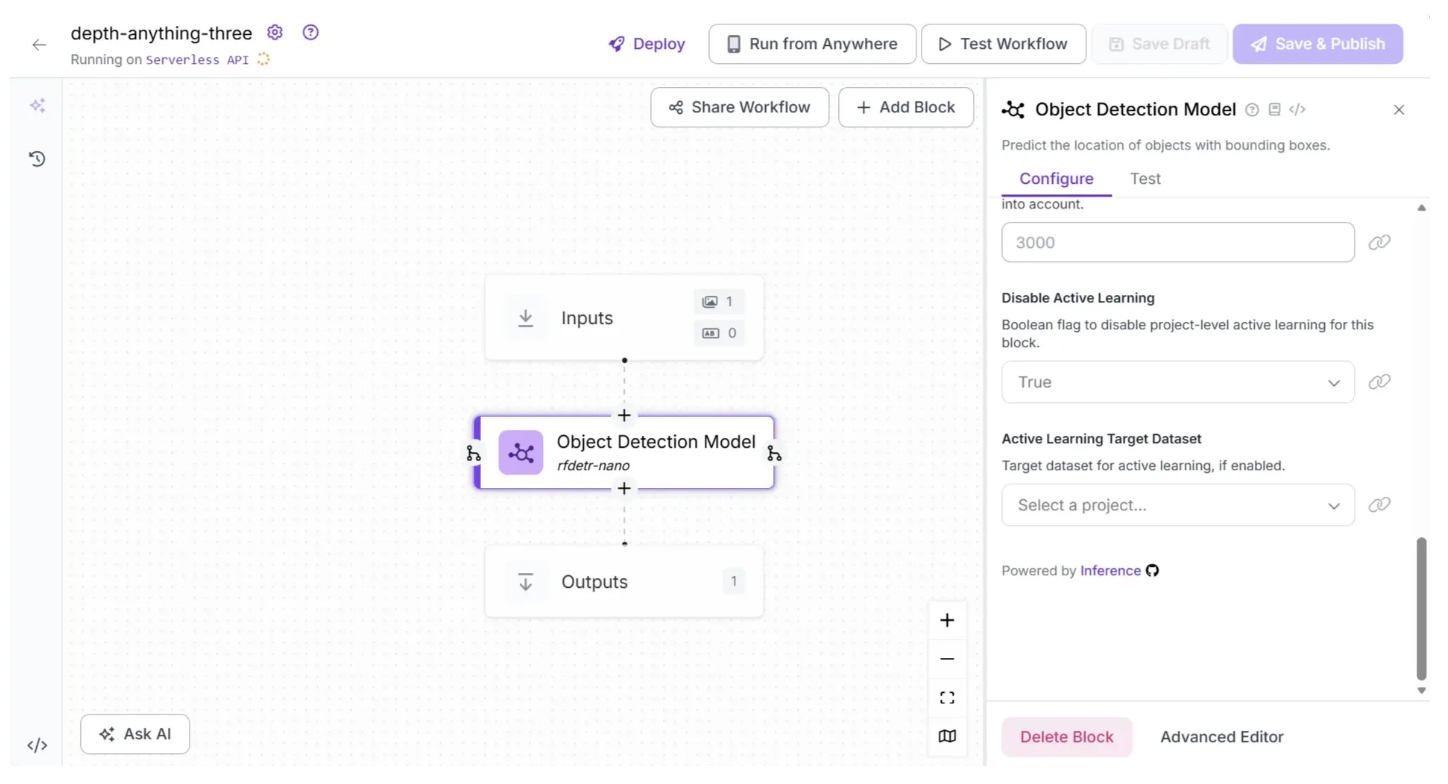This screenshot has width=1448, height=784.
Task: Toggle link icon beside the 3000 field
Action: pyautogui.click(x=1379, y=242)
